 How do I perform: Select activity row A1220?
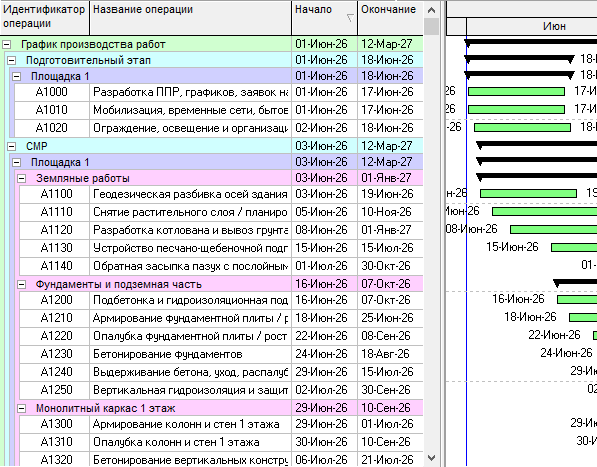click(x=222, y=336)
